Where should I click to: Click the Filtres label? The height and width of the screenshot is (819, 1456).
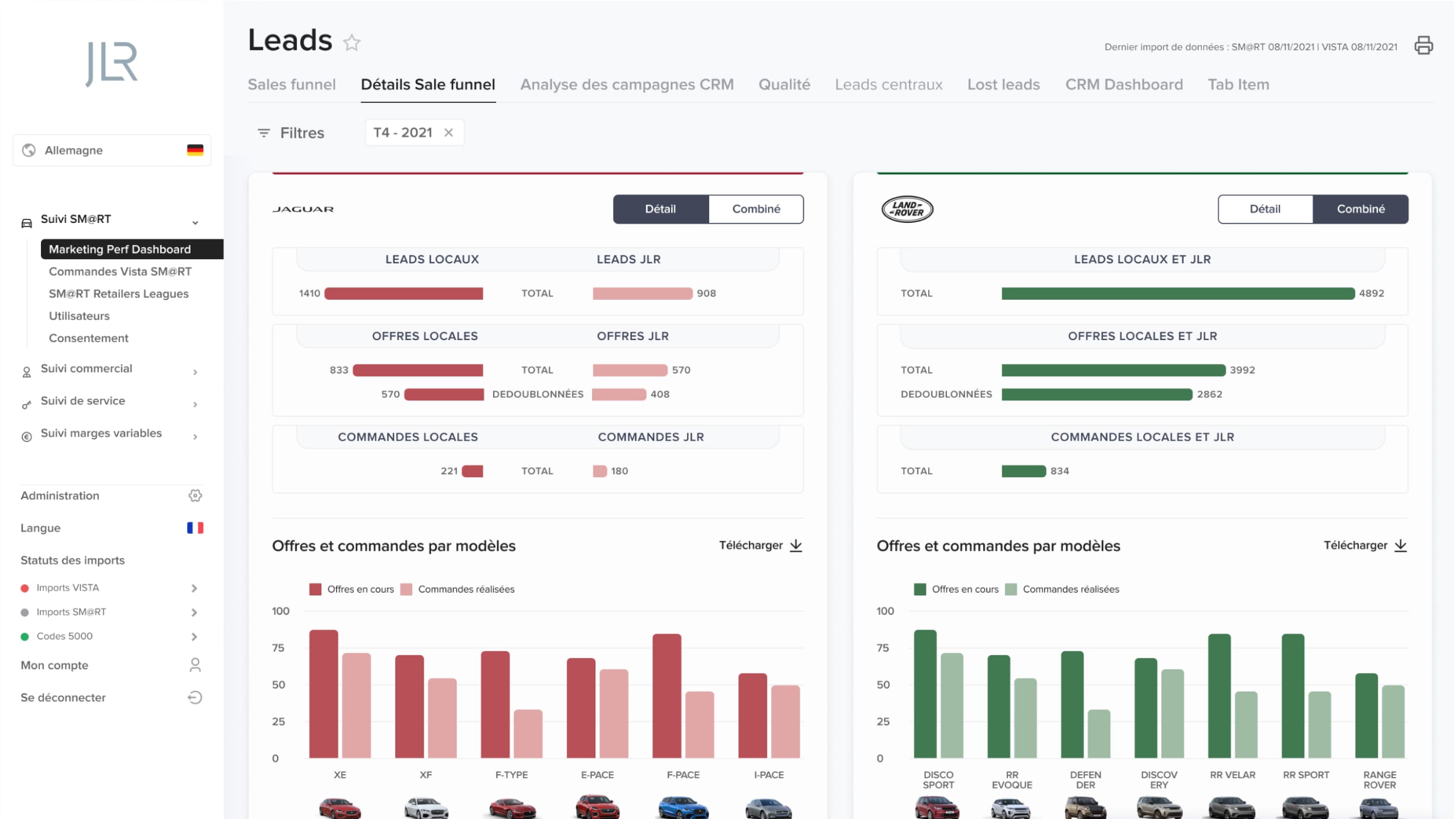[x=302, y=133]
